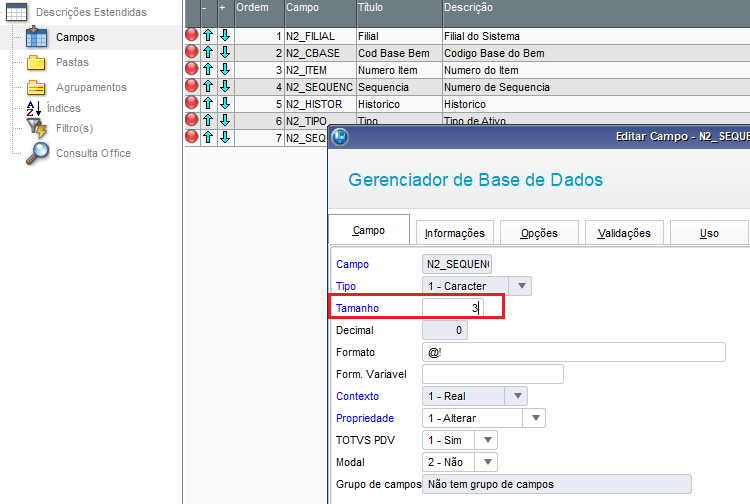The image size is (750, 504).
Task: Click red status dot for N2_CBASE
Action: [192, 52]
